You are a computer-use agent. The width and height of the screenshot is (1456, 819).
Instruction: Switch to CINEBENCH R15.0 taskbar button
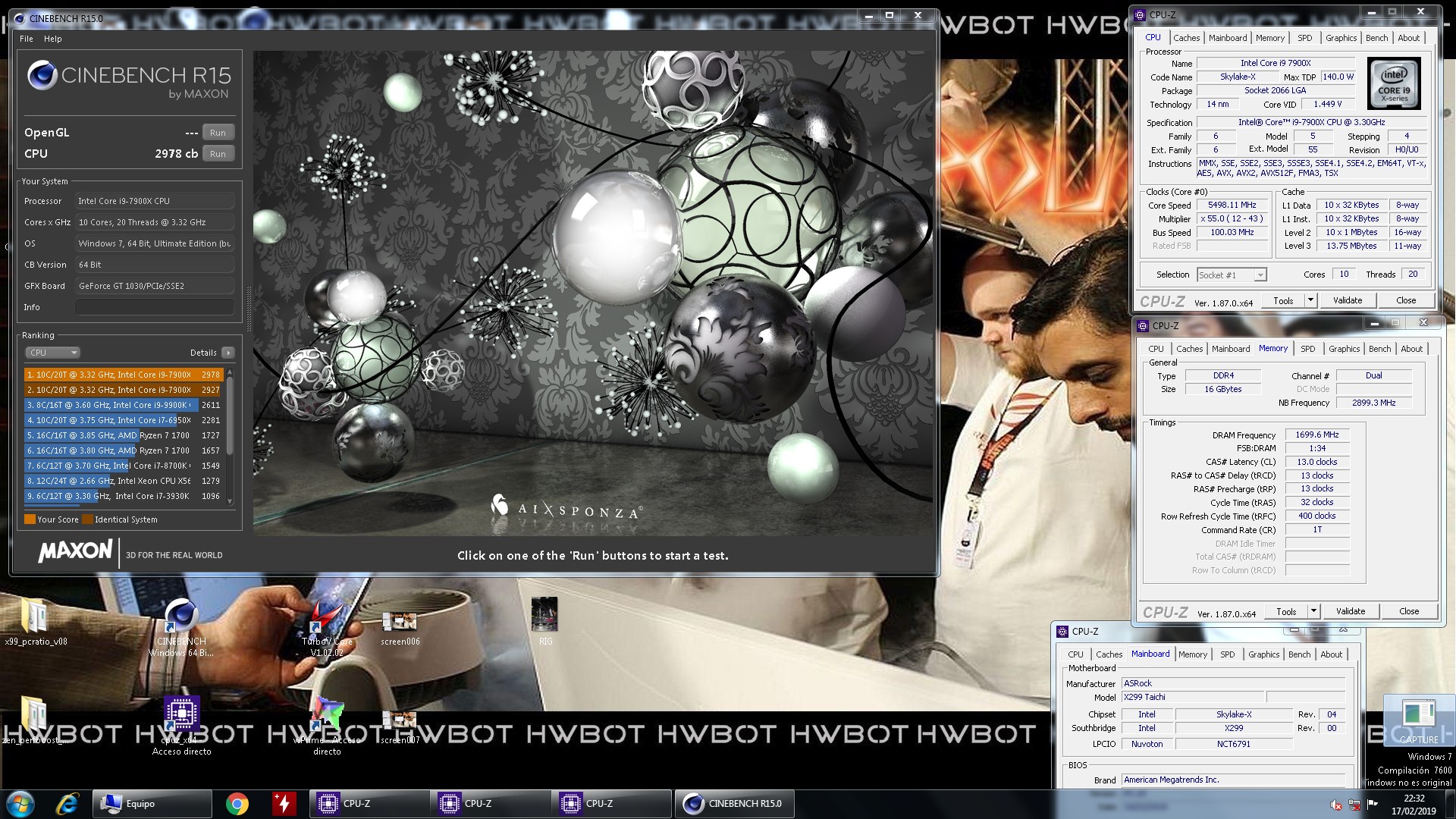pyautogui.click(x=735, y=804)
